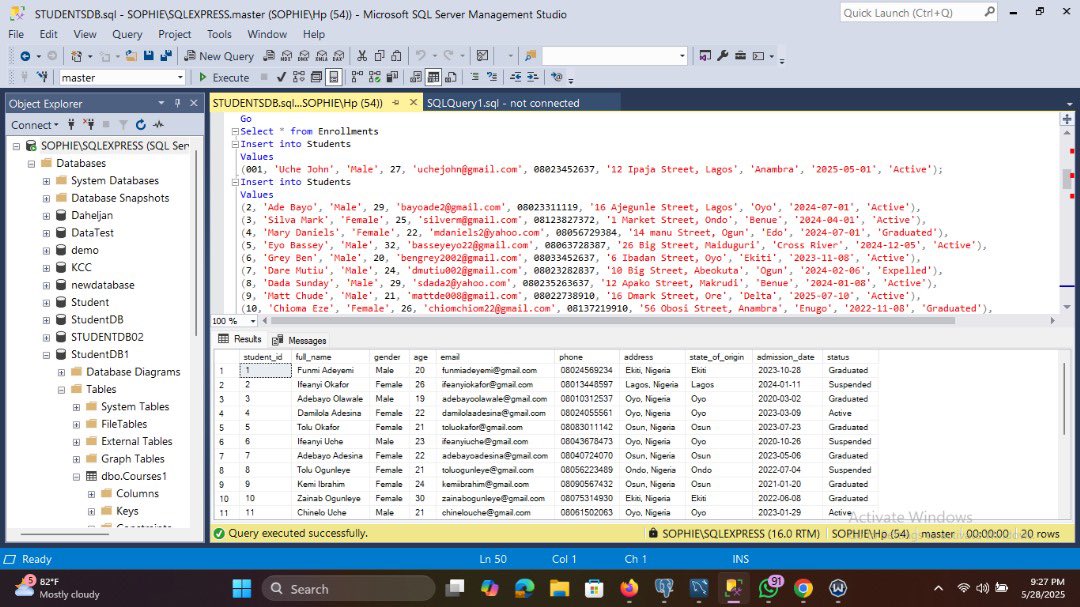Screen dimensions: 1080x607
Task: Toggle Results to Grid output mode
Action: pos(433,77)
